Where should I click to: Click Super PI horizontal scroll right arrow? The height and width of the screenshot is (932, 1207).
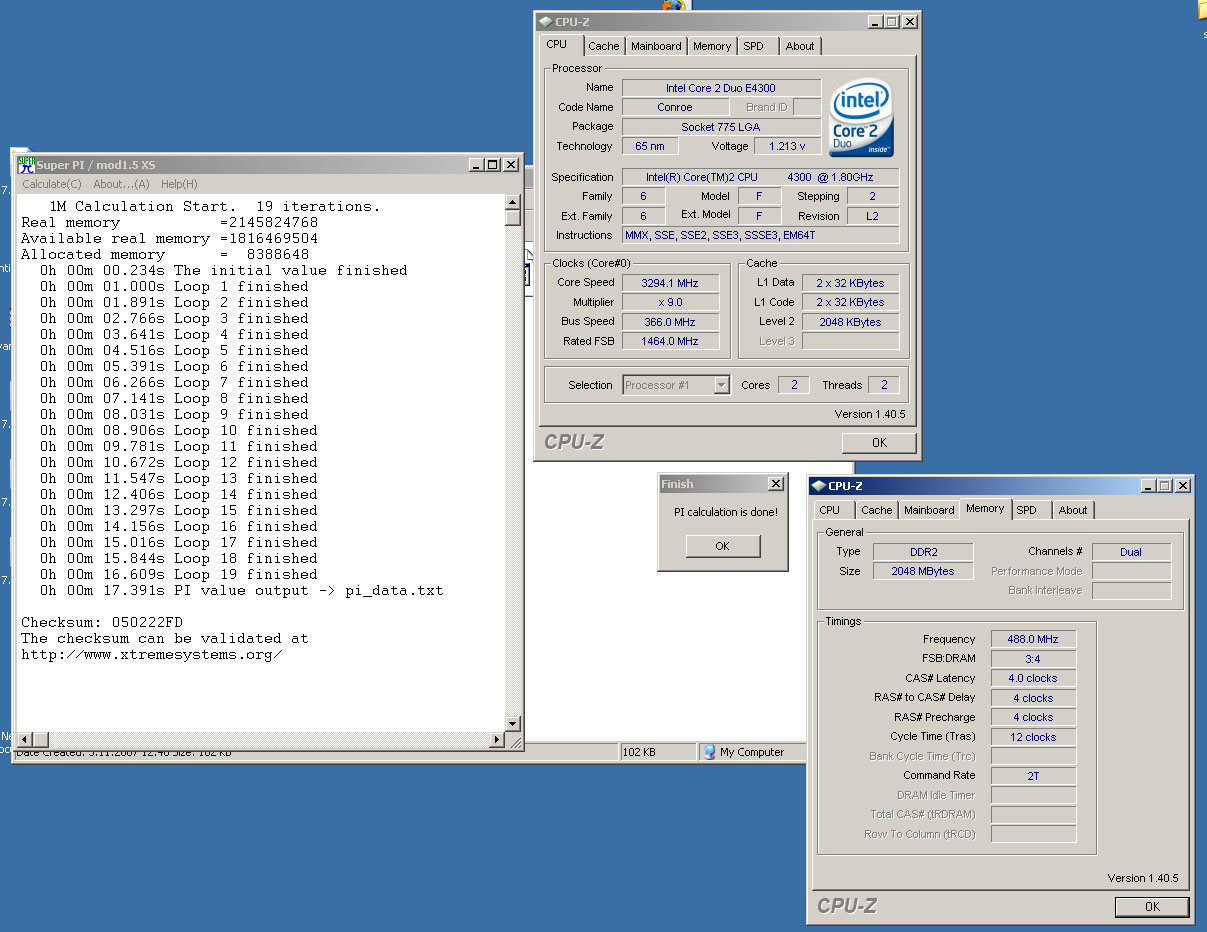coord(497,740)
